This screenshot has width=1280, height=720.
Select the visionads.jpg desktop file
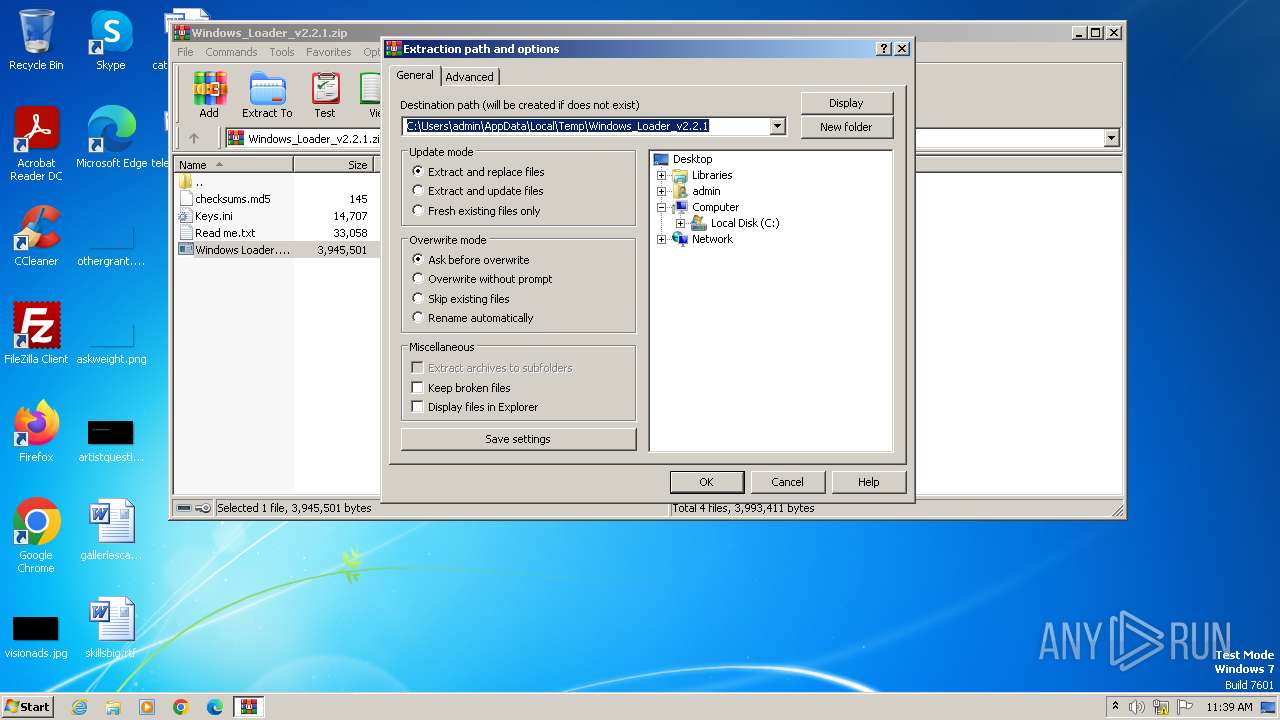click(x=36, y=634)
